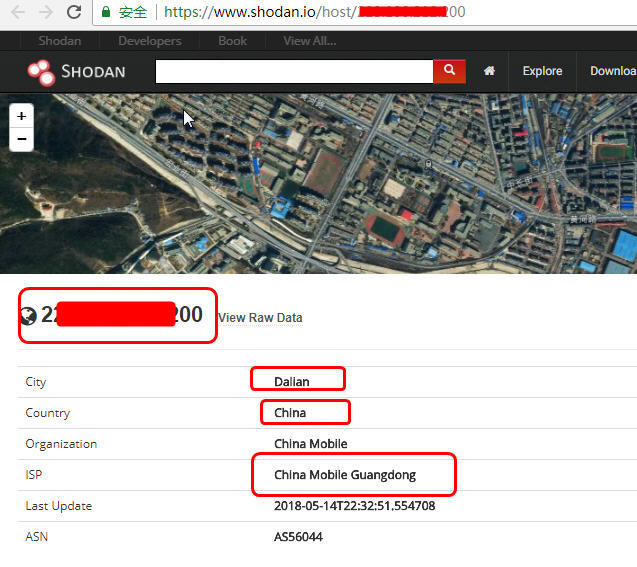637x567 pixels.
Task: Click the green padlock security icon
Action: (106, 12)
